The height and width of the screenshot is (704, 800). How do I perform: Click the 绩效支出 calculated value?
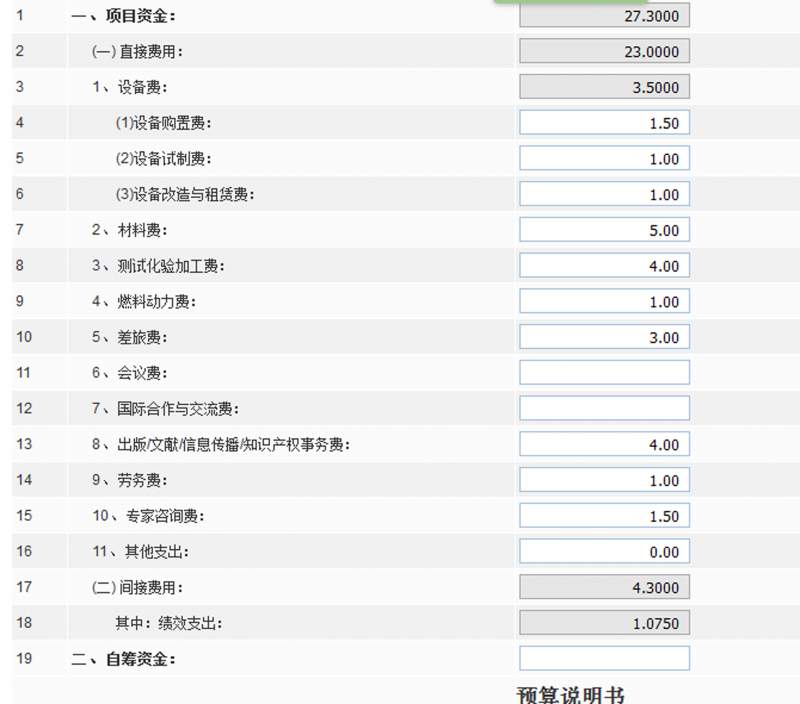tap(605, 622)
